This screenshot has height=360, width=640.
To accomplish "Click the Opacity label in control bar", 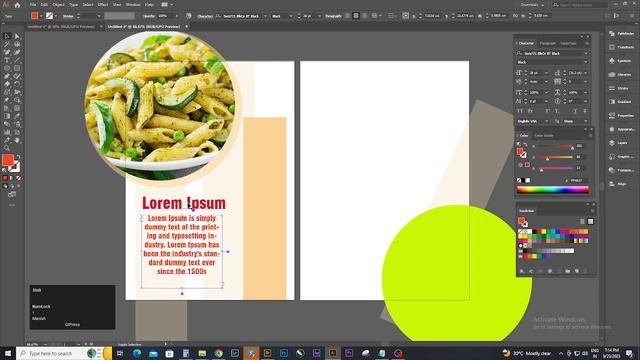I will tap(149, 16).
